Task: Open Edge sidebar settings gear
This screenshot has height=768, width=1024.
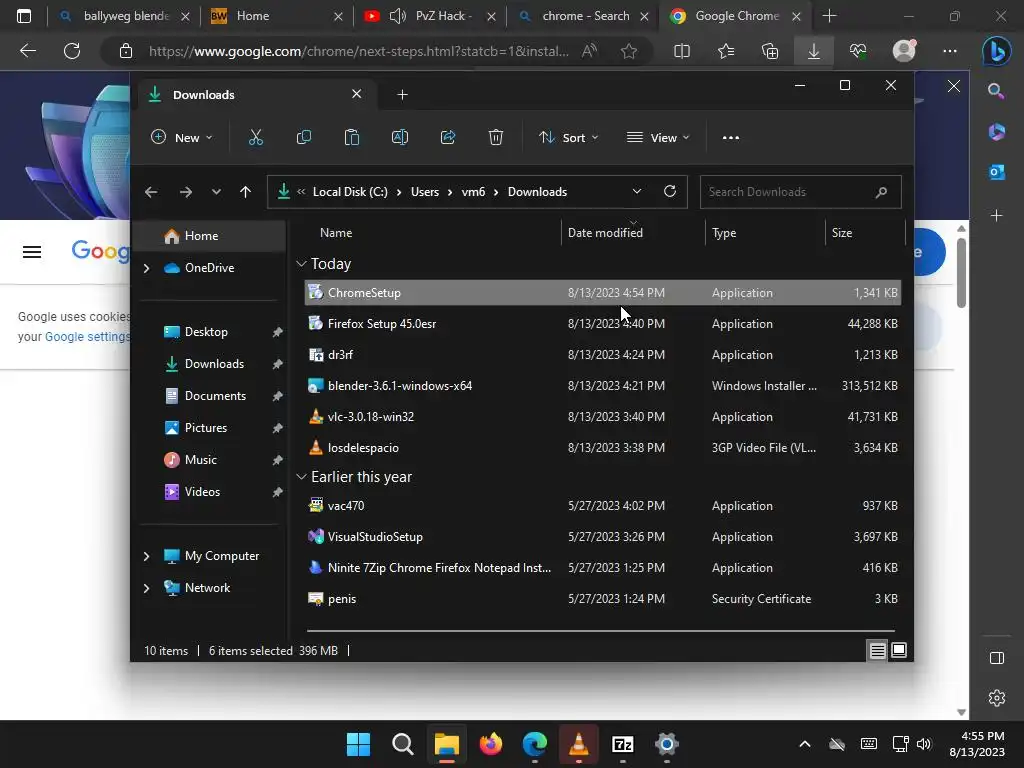Action: pos(997,697)
